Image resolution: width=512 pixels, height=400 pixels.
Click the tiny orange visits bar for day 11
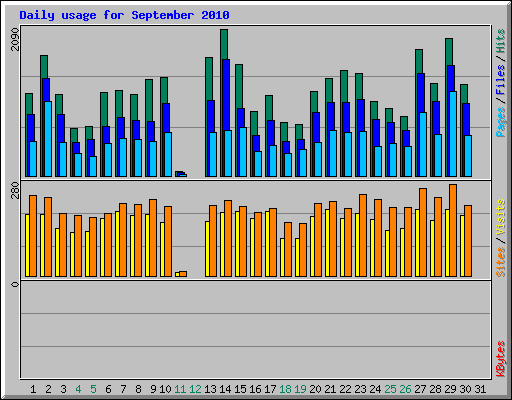click(183, 274)
